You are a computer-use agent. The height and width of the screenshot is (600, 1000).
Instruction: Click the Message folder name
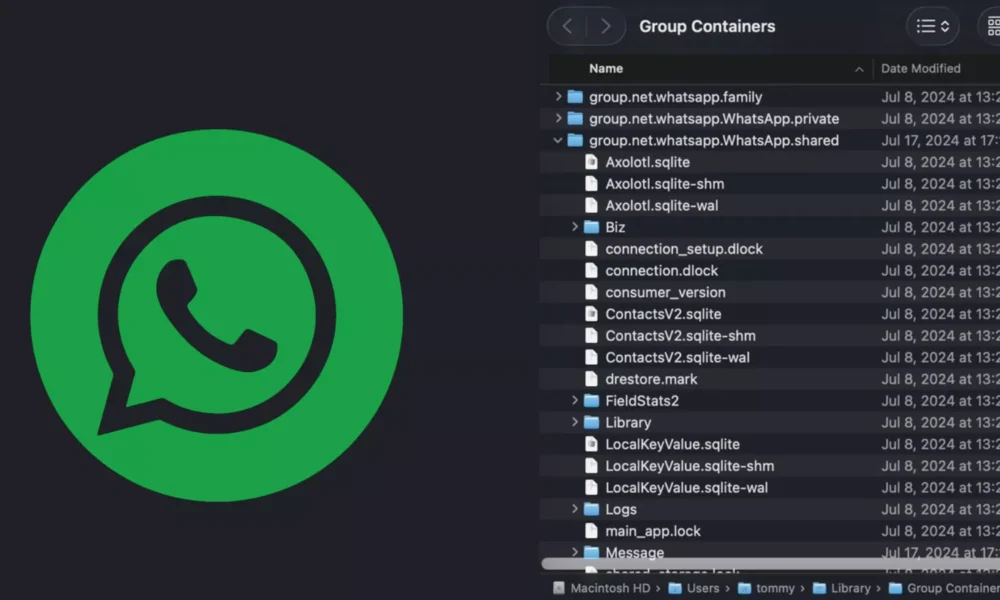coord(635,552)
